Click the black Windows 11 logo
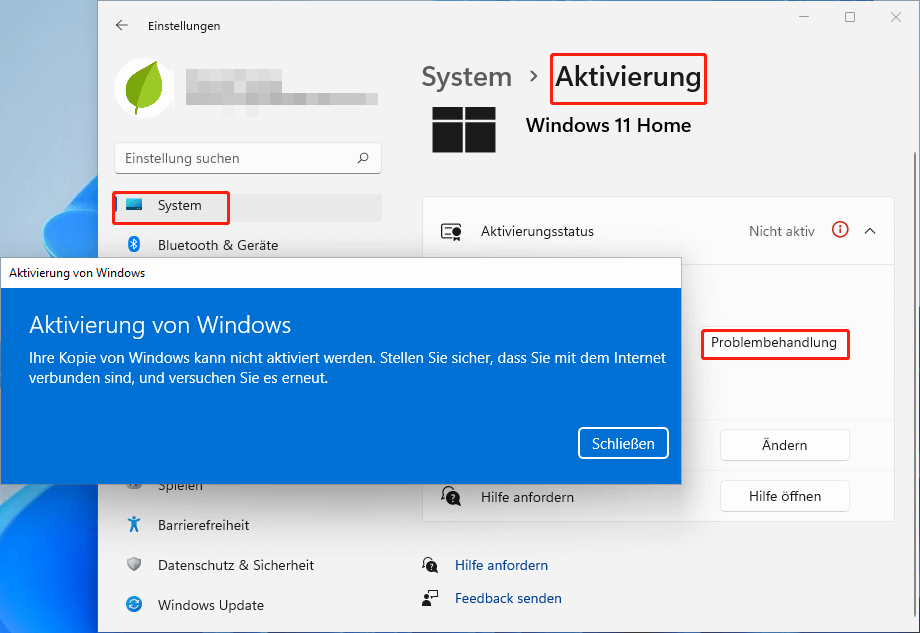This screenshot has height=633, width=920. tap(464, 130)
